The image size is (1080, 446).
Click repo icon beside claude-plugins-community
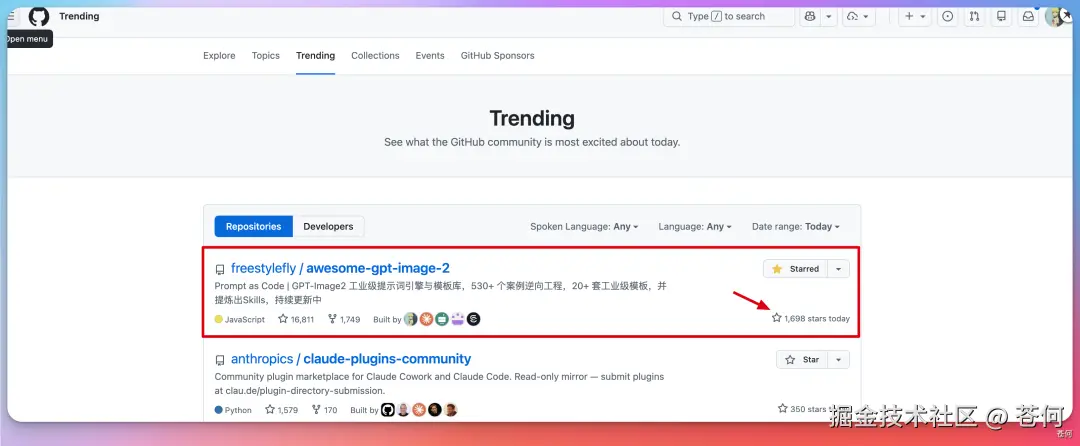[x=220, y=361]
